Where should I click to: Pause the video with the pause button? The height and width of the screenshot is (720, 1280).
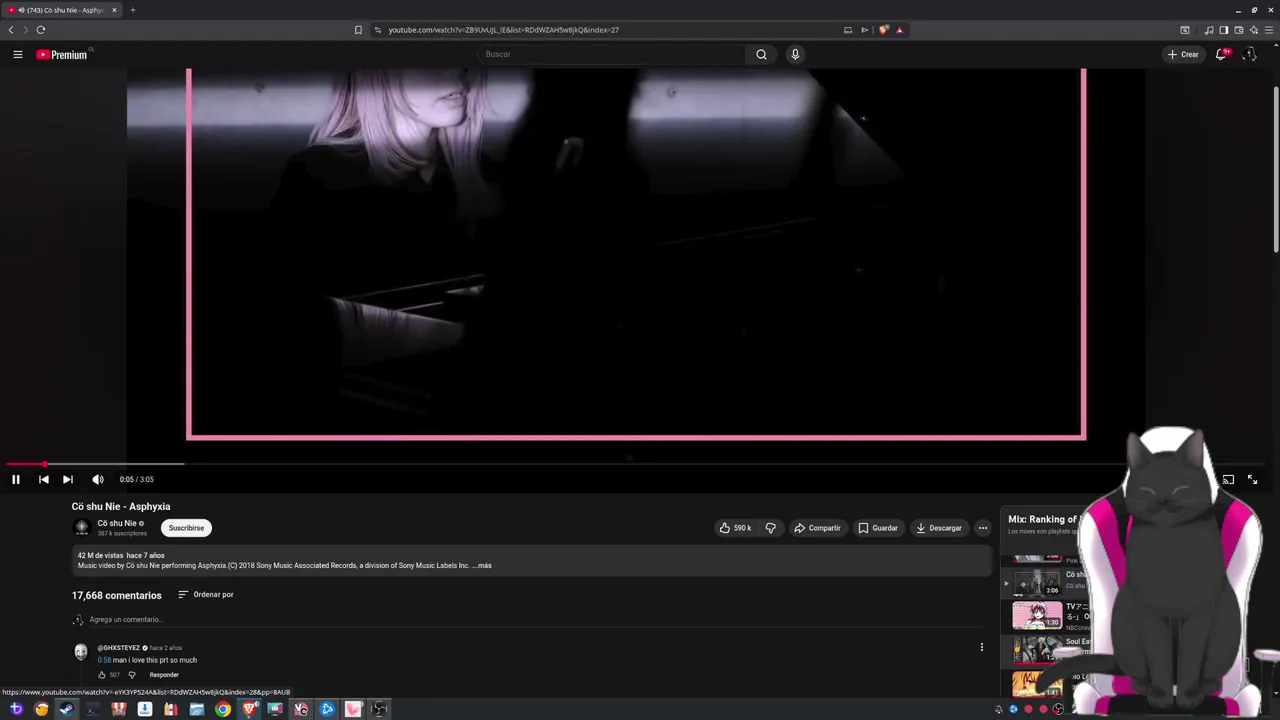point(16,480)
